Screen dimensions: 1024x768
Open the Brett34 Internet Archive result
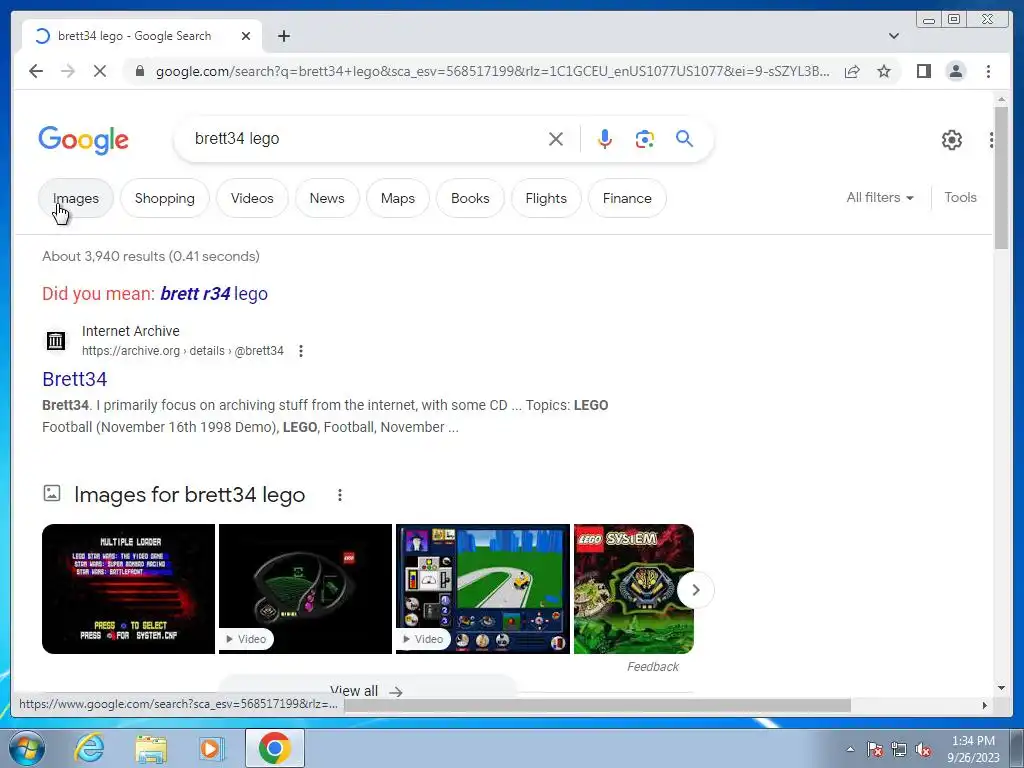pos(74,379)
